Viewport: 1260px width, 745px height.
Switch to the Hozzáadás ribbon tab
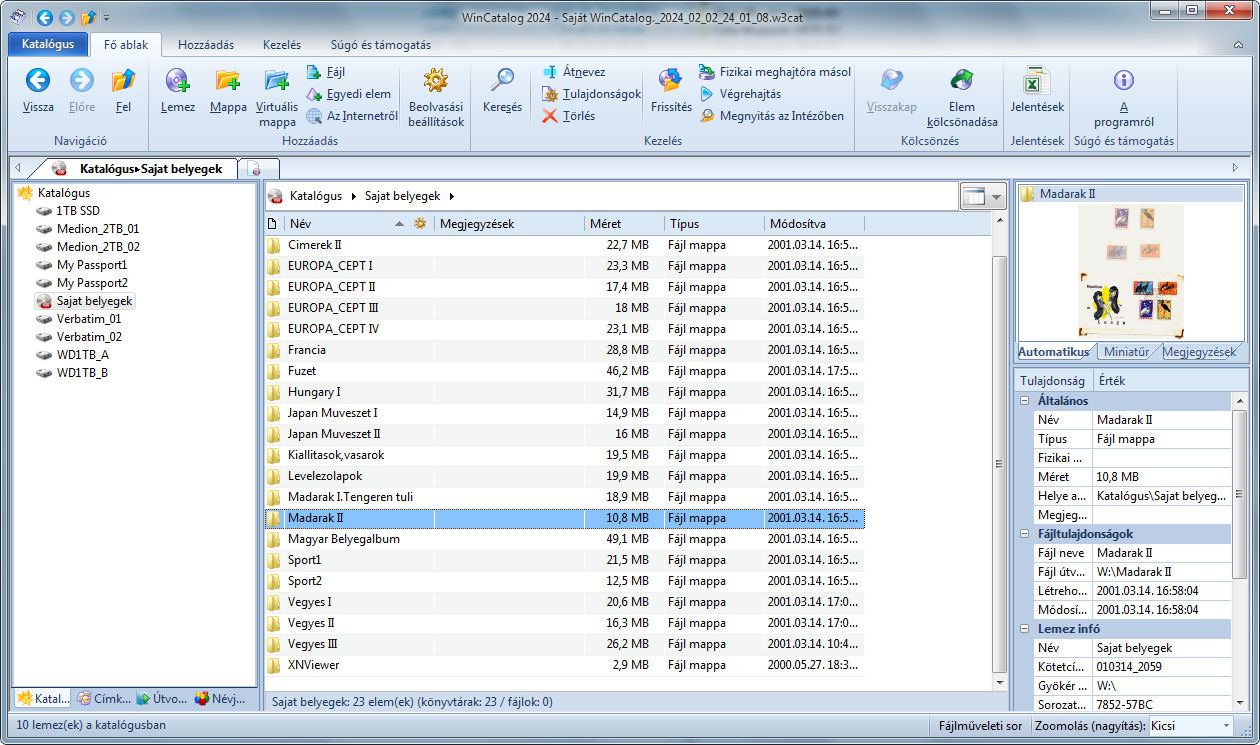pos(206,45)
